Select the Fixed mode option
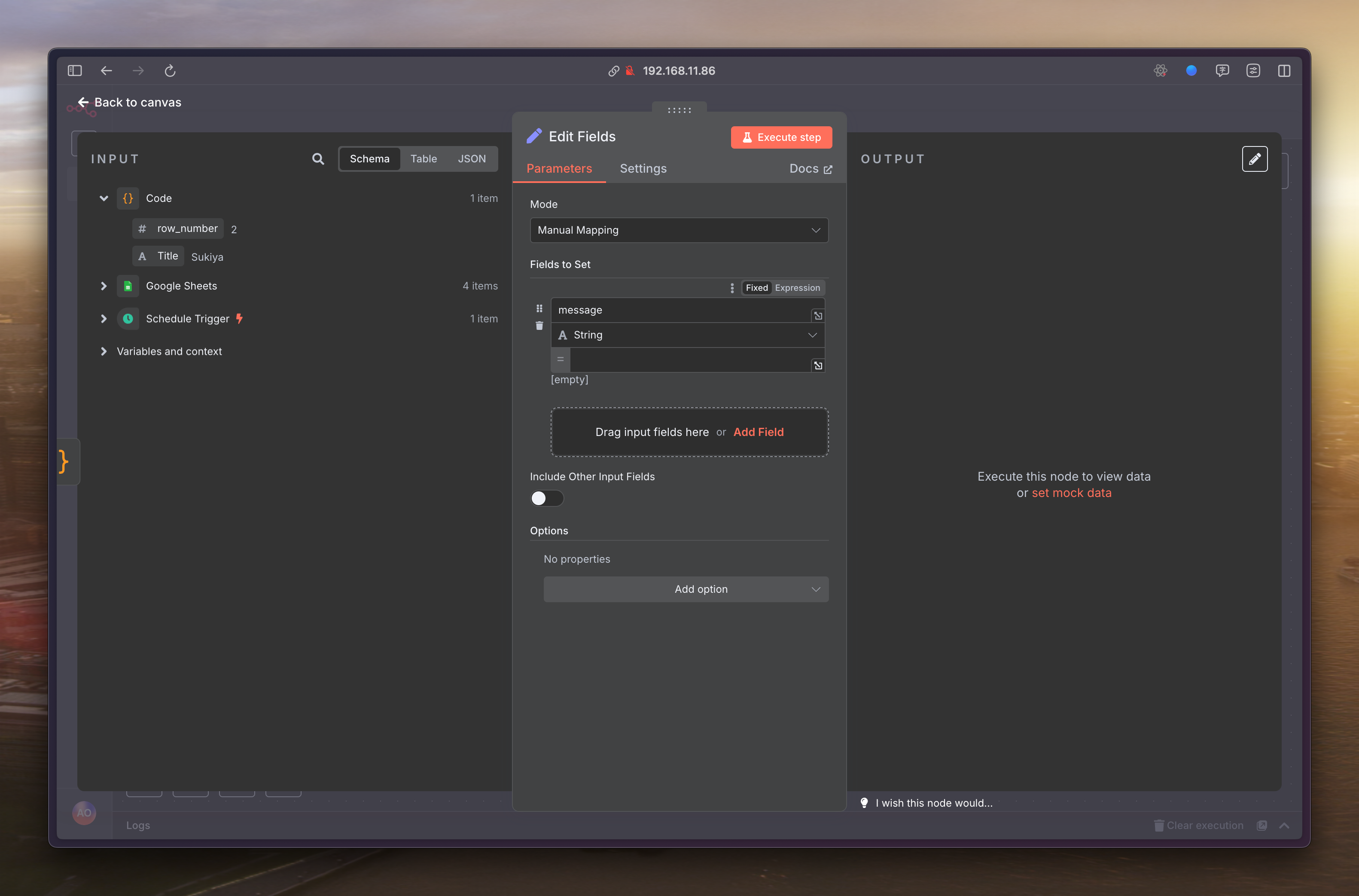Screen dimensions: 1359x896 [x=756, y=288]
